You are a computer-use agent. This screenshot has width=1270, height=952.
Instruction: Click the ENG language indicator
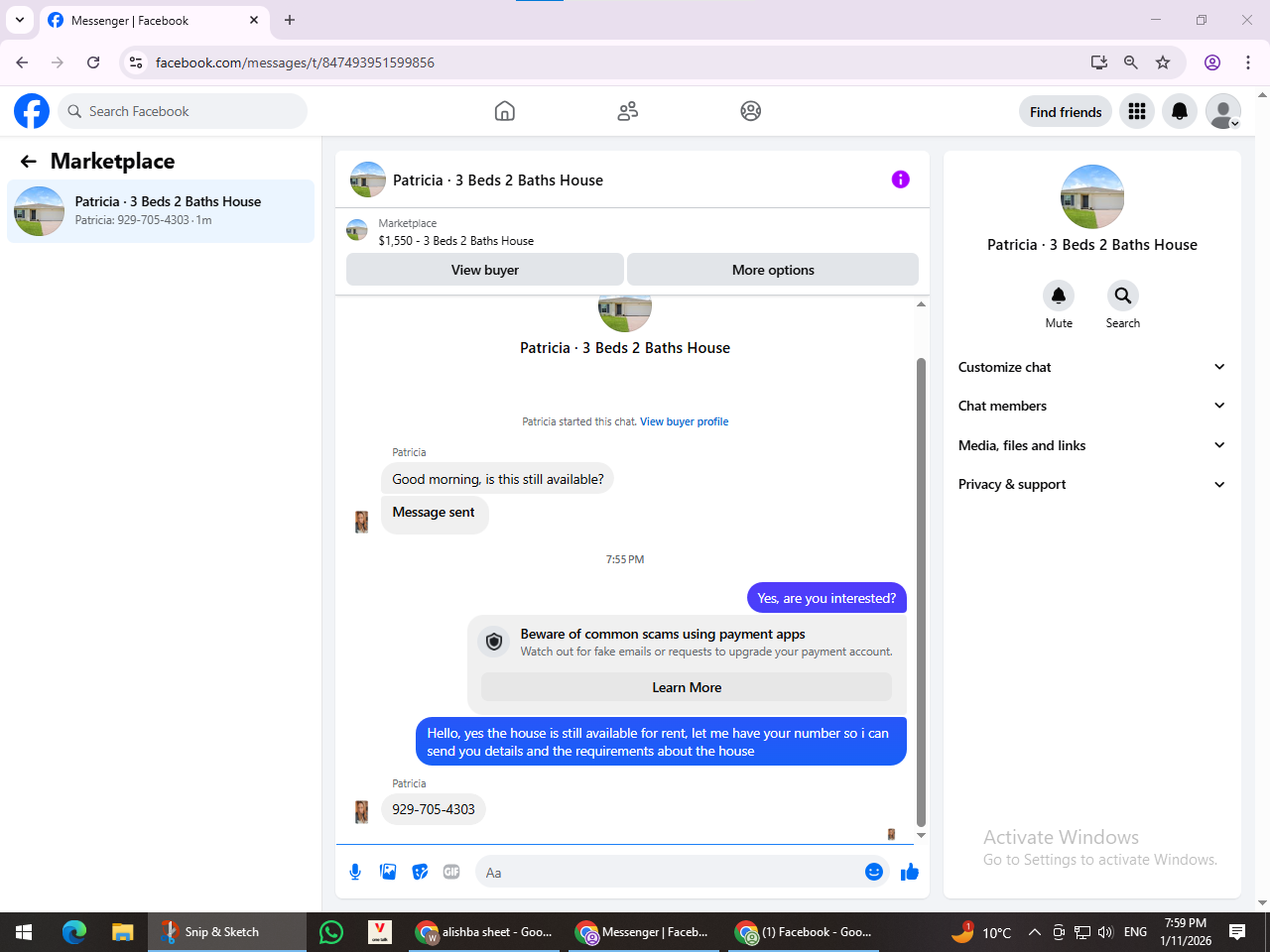click(x=1135, y=932)
